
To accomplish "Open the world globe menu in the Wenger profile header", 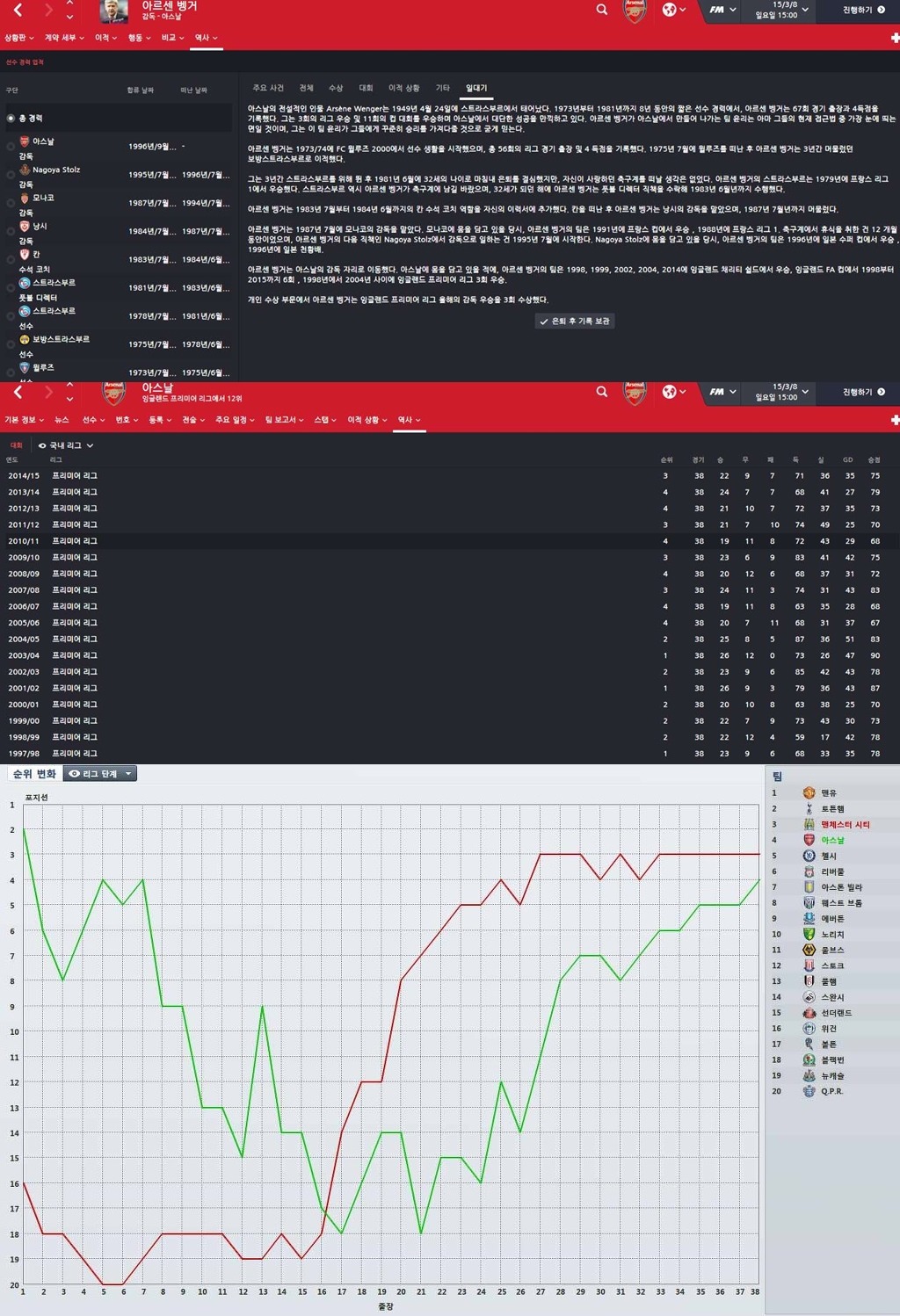I will 674,10.
